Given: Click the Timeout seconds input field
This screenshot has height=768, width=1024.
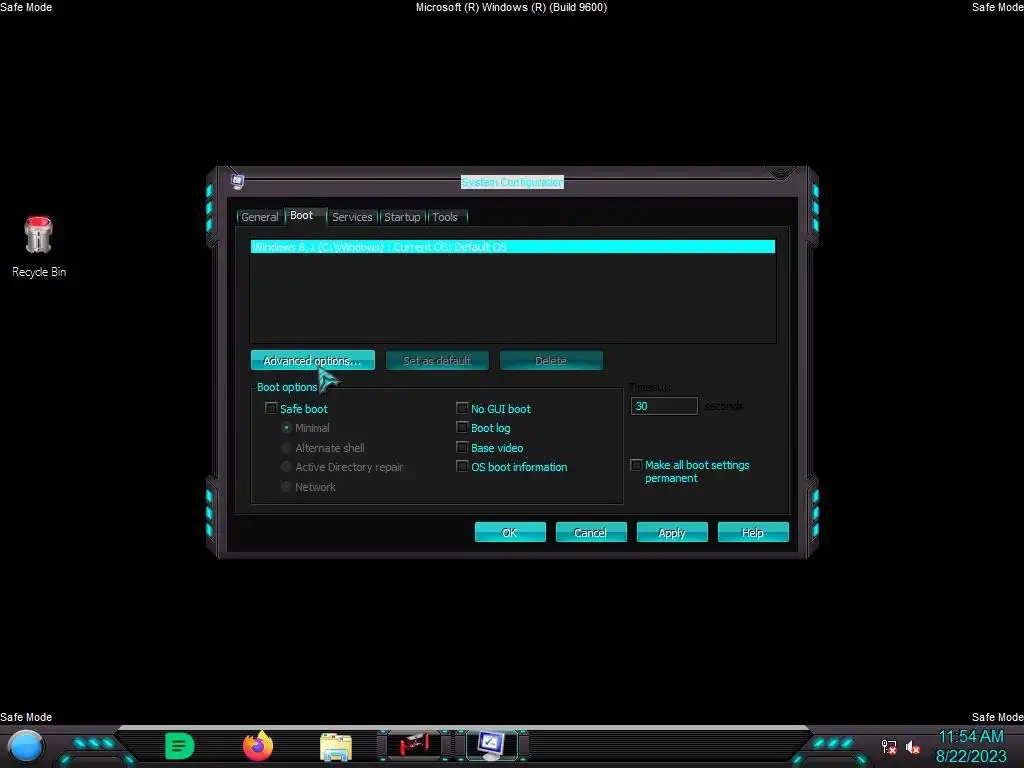Looking at the screenshot, I should coord(664,406).
